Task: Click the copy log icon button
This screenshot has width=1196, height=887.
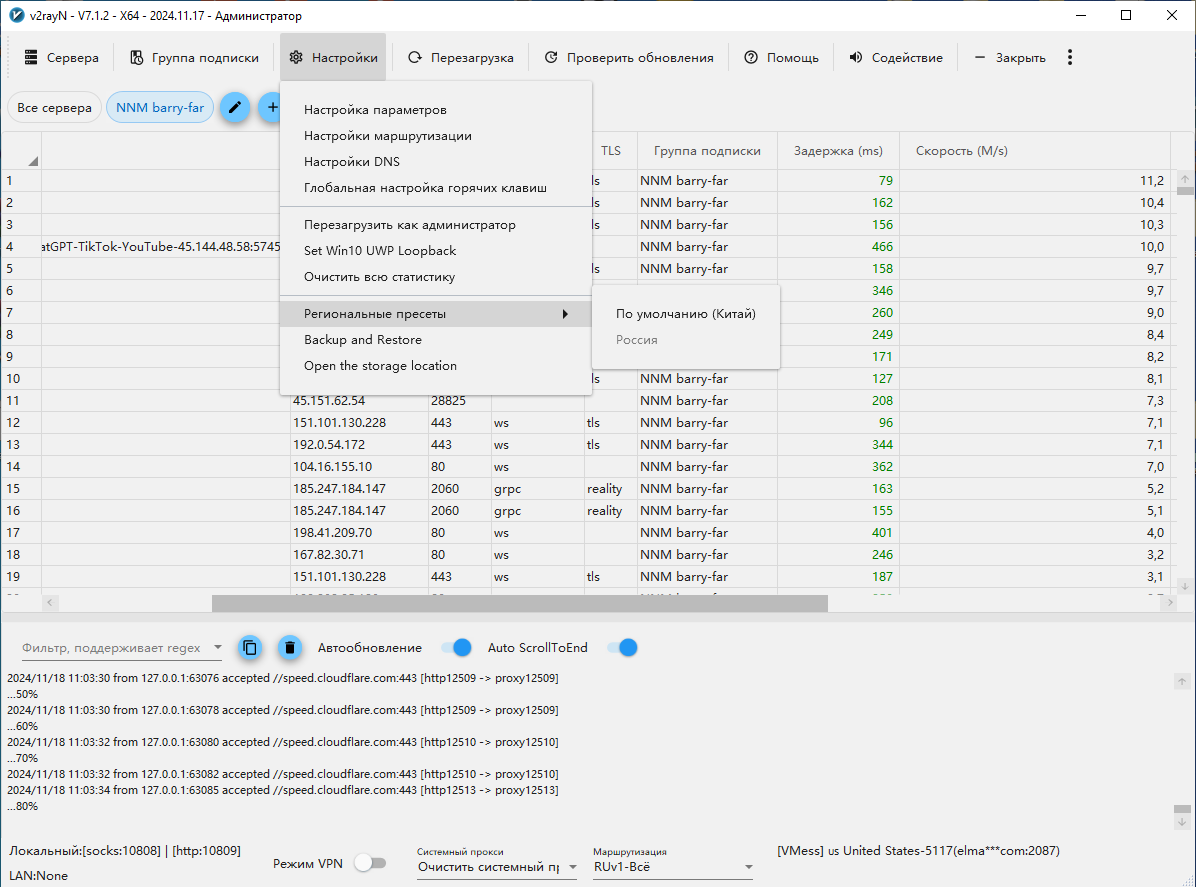Action: click(x=250, y=648)
